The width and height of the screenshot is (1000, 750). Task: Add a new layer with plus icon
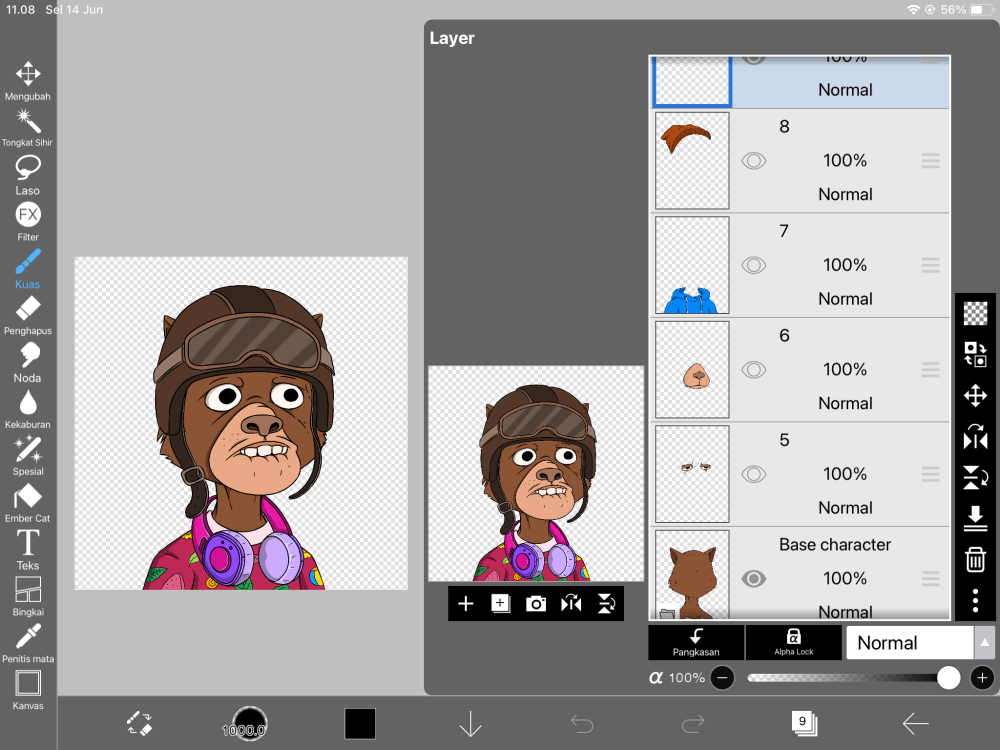(466, 603)
